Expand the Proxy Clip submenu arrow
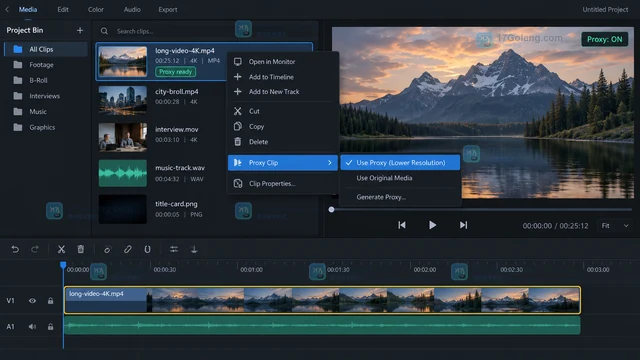 coord(330,162)
